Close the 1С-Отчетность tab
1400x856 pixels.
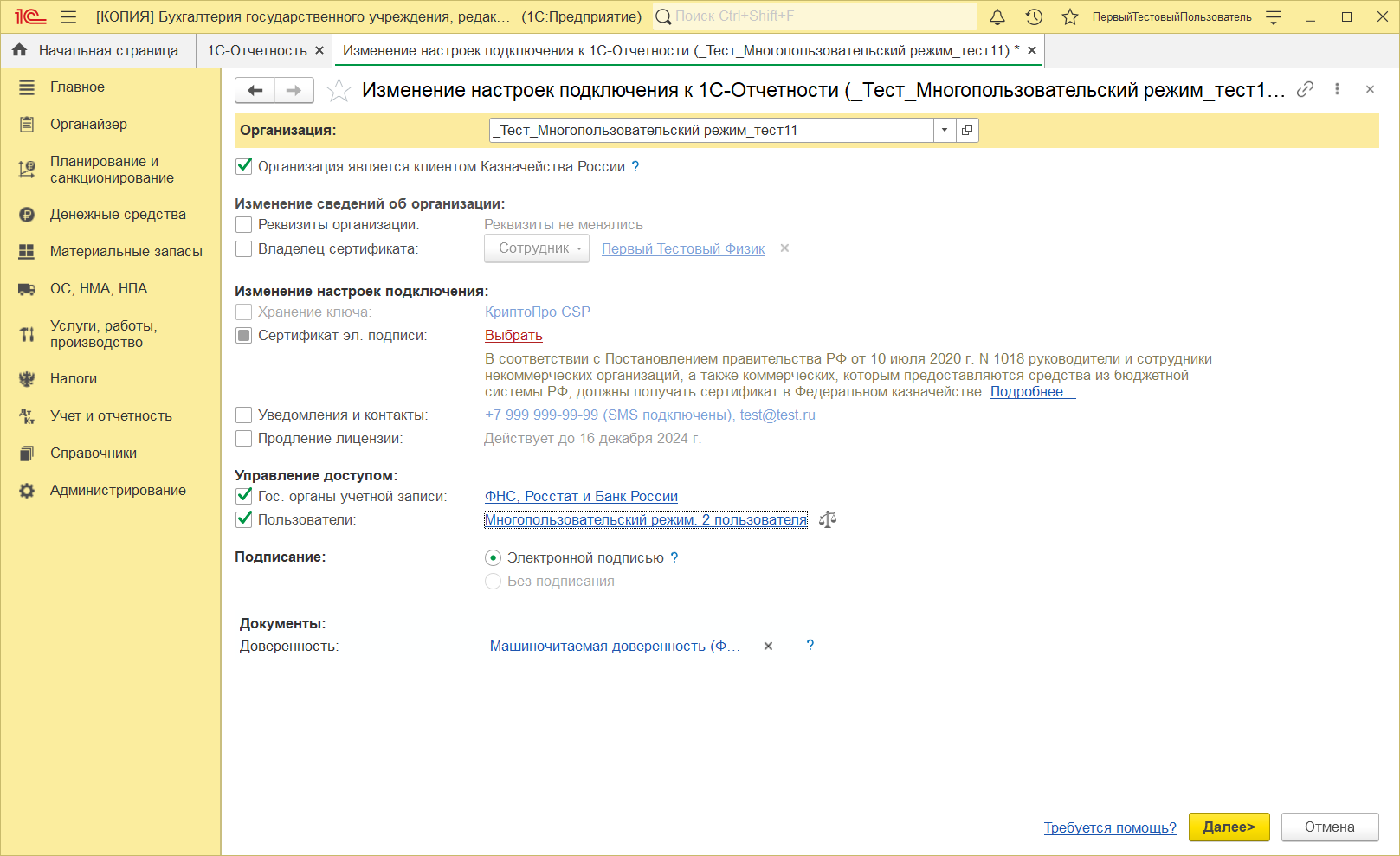coord(319,50)
